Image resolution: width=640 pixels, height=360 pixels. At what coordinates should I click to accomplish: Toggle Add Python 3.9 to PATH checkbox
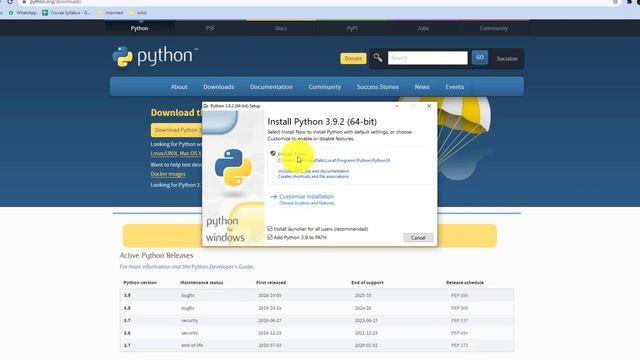[x=270, y=237]
